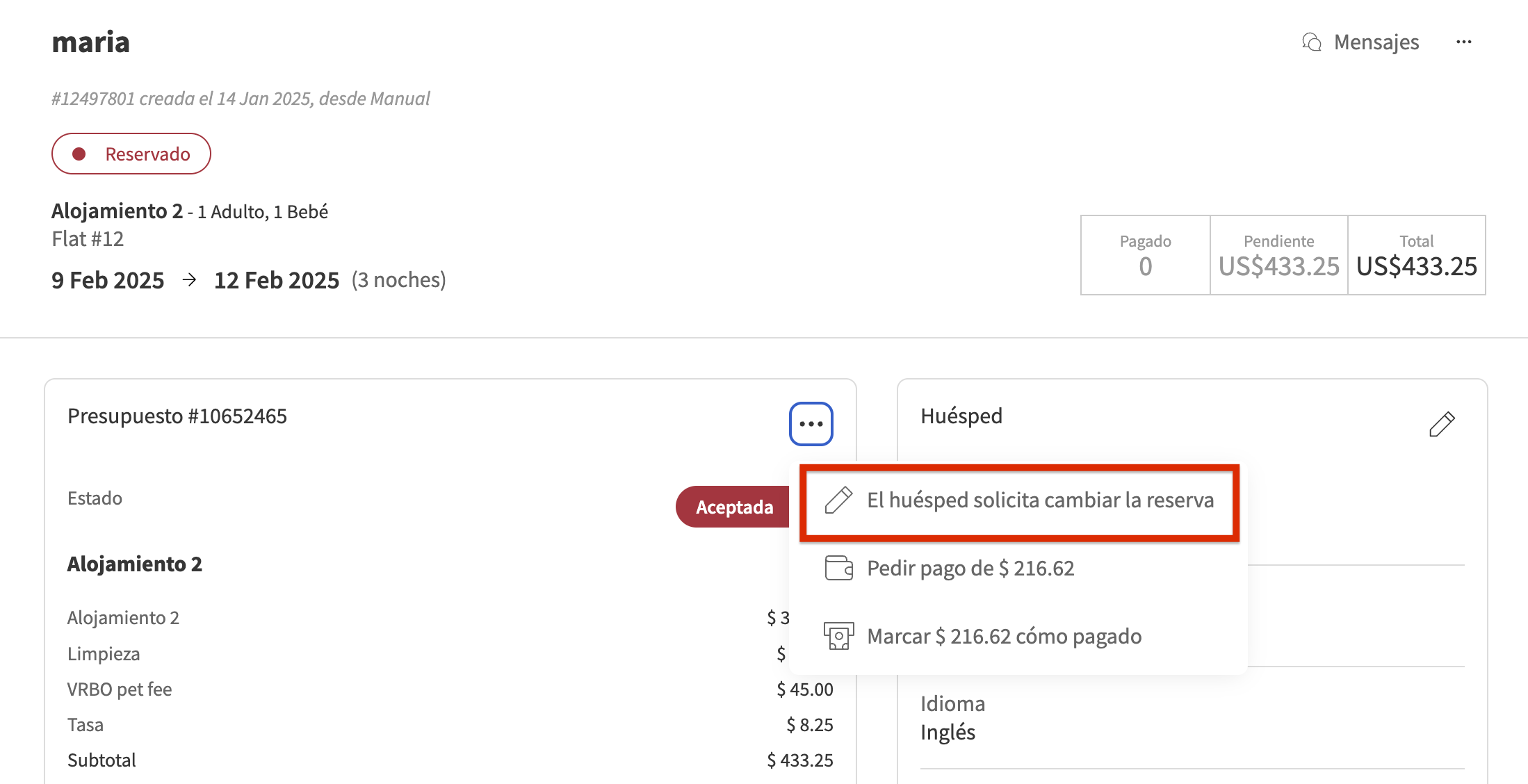Viewport: 1528px width, 784px height.
Task: Click the pencil icon beside cambiar la reserva
Action: pos(839,500)
